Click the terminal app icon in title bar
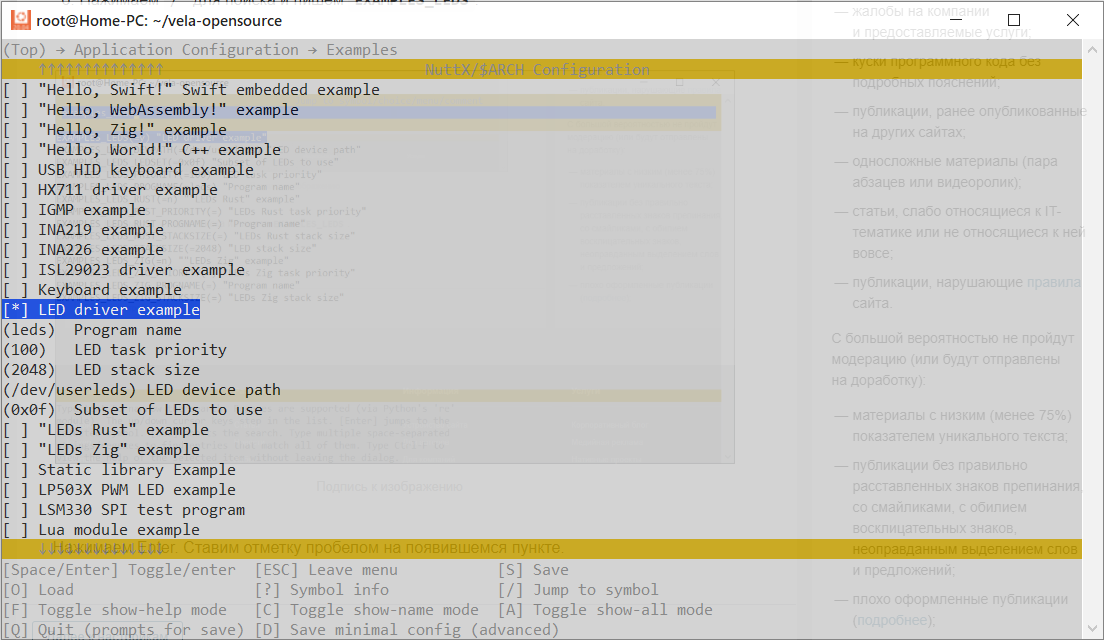The image size is (1104, 640). tap(20, 20)
